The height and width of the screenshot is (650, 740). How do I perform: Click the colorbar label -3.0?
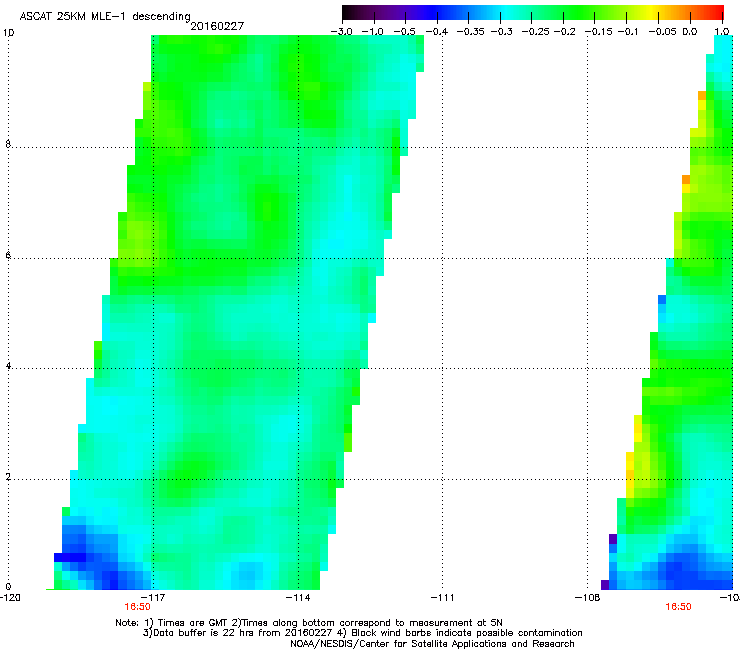click(342, 32)
